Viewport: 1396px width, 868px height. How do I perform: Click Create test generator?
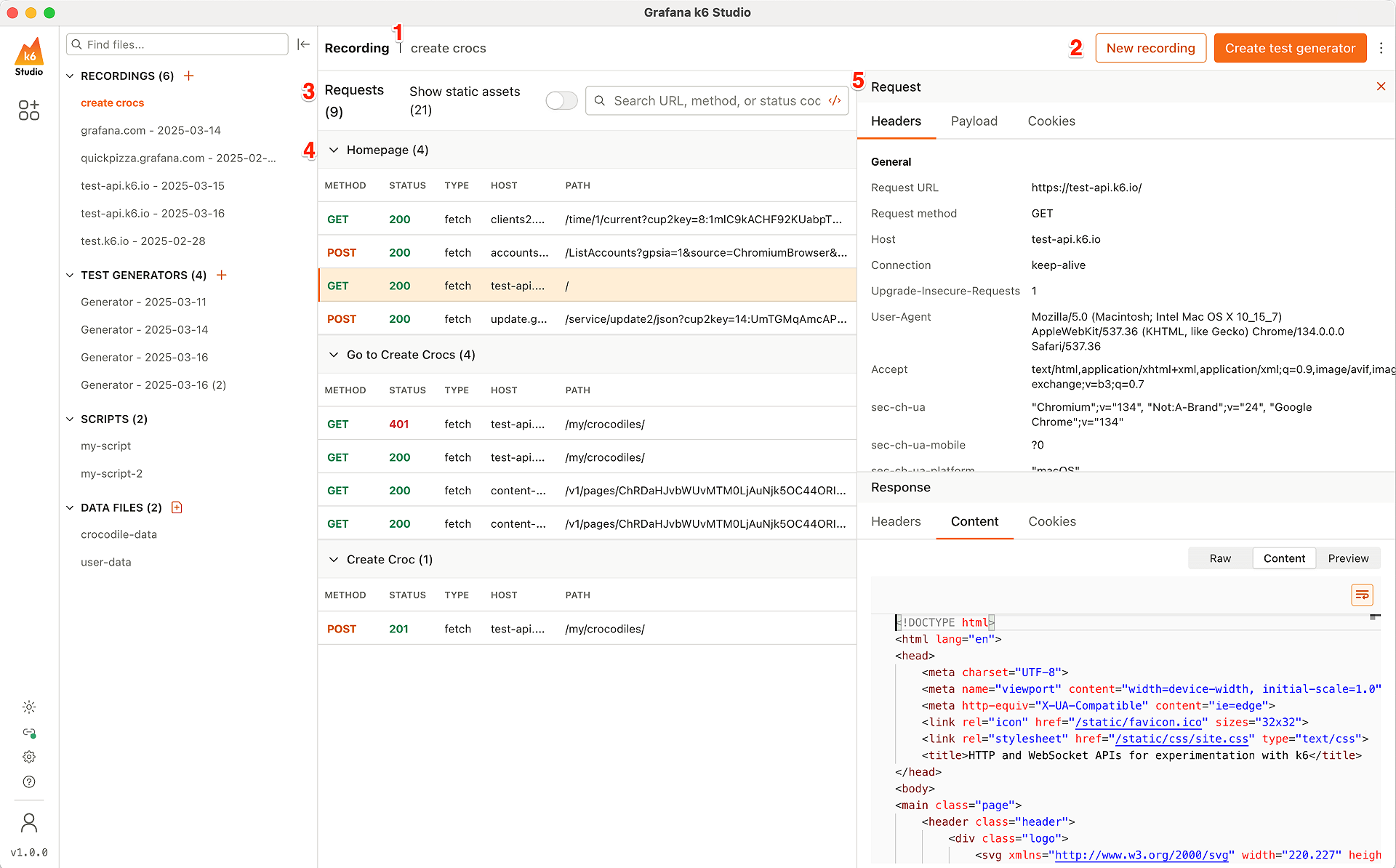1289,48
